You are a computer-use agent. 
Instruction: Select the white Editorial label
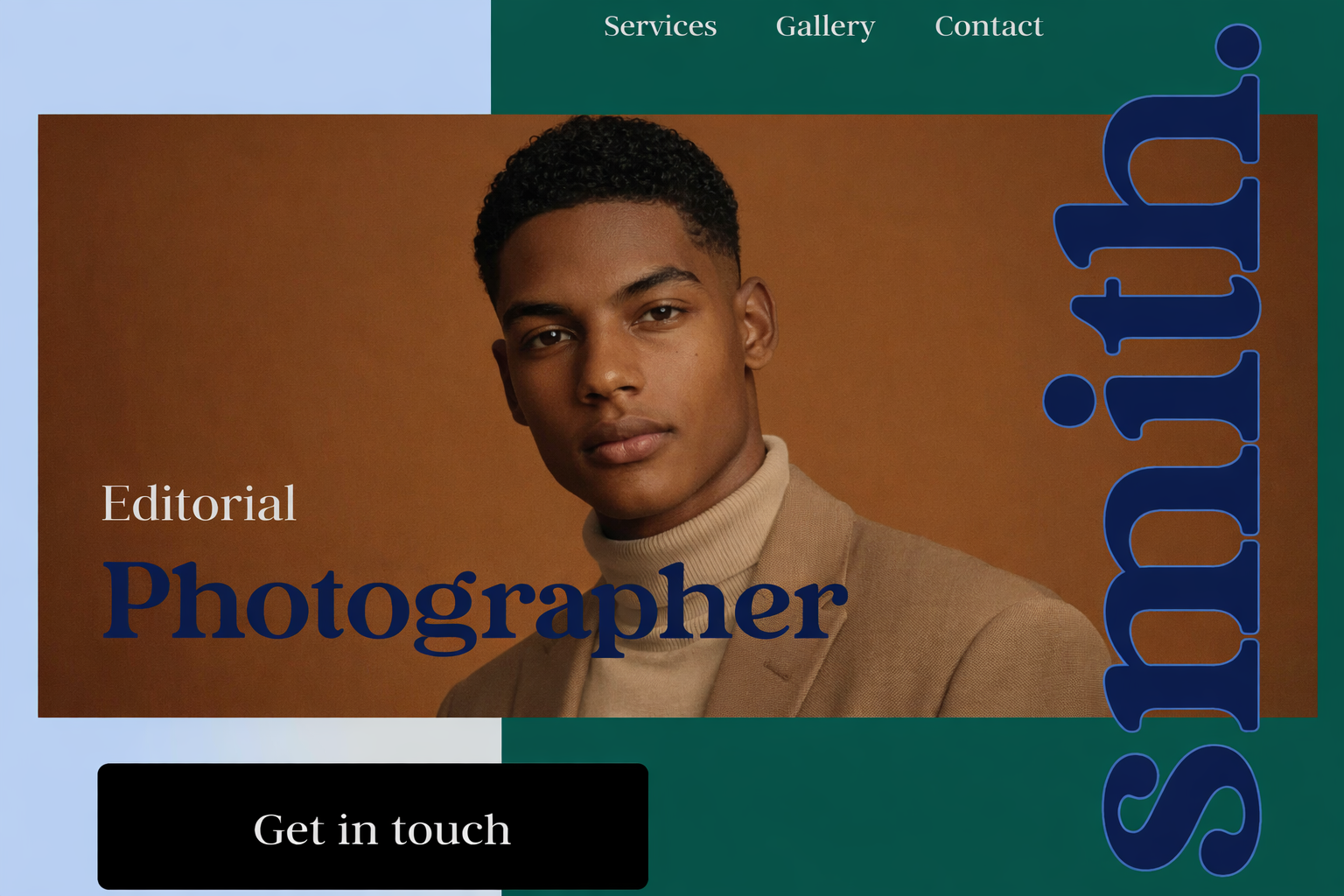point(199,503)
